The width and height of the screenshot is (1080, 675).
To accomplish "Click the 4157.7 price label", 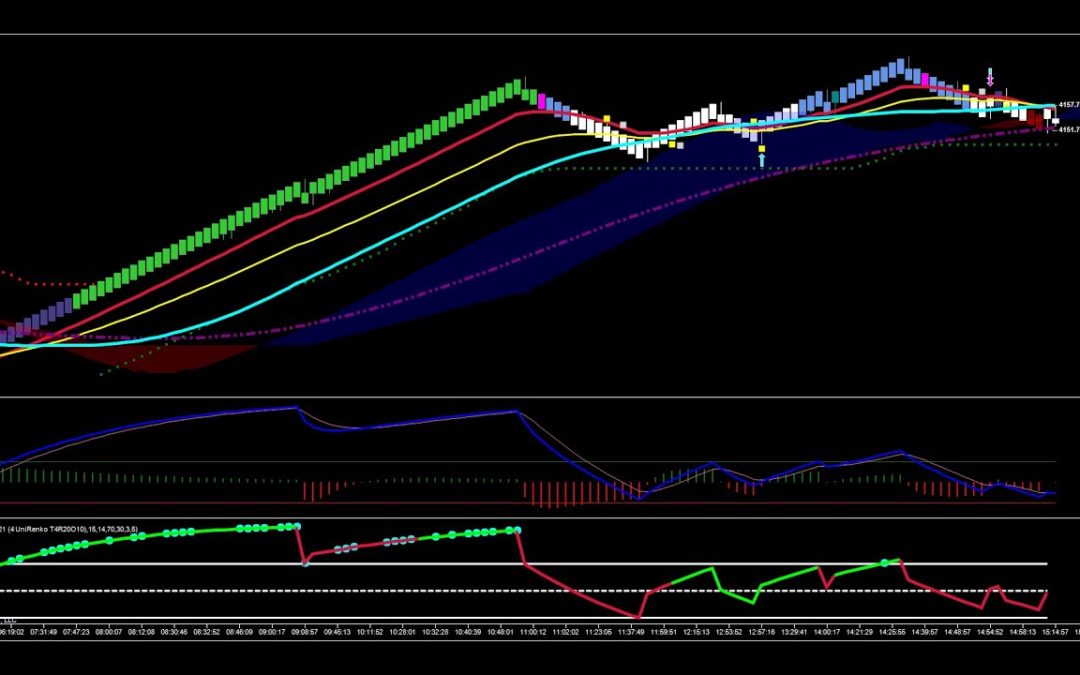I will [x=1068, y=105].
